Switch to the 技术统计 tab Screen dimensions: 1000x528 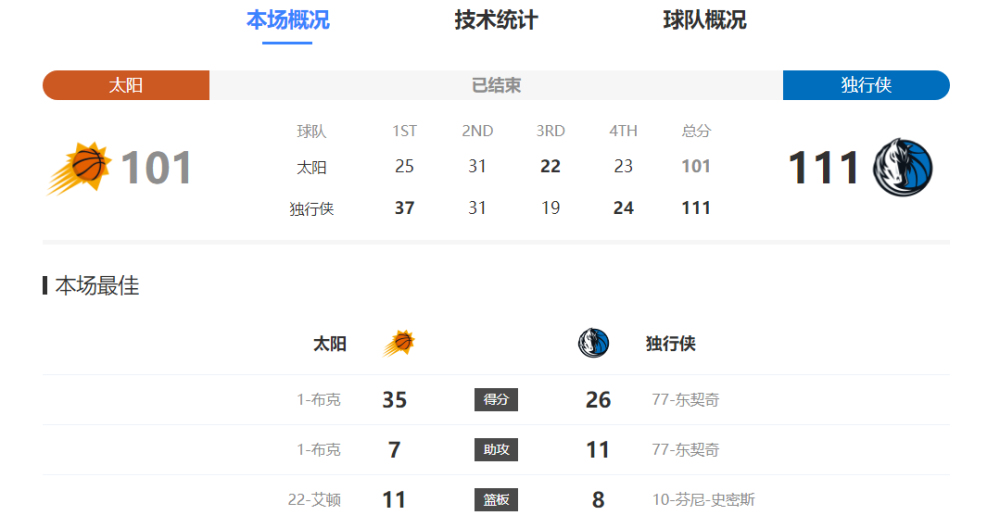point(496,20)
